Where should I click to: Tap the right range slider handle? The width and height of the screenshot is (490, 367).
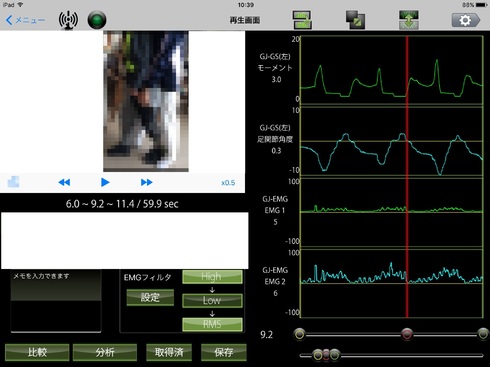click(x=483, y=334)
